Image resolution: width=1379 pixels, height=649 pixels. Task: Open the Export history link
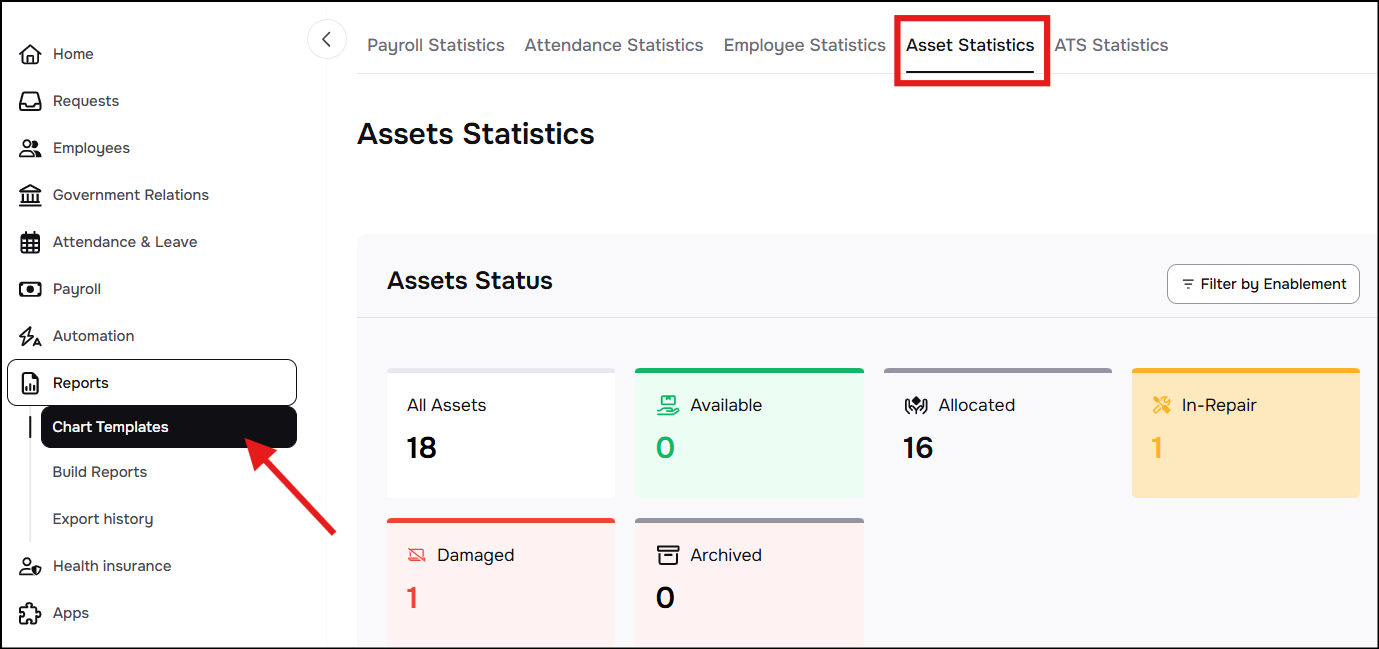(x=103, y=519)
